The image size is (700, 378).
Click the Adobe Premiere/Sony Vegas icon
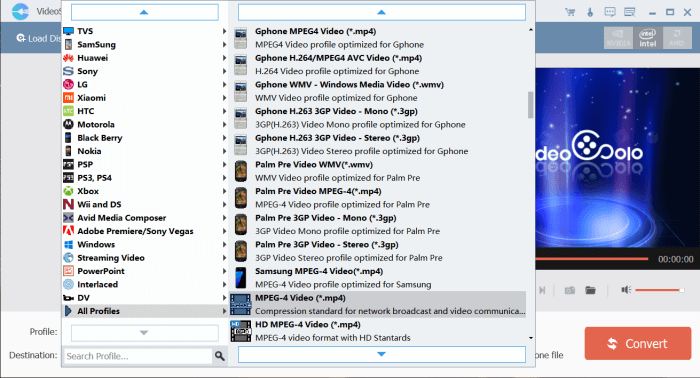point(68,231)
